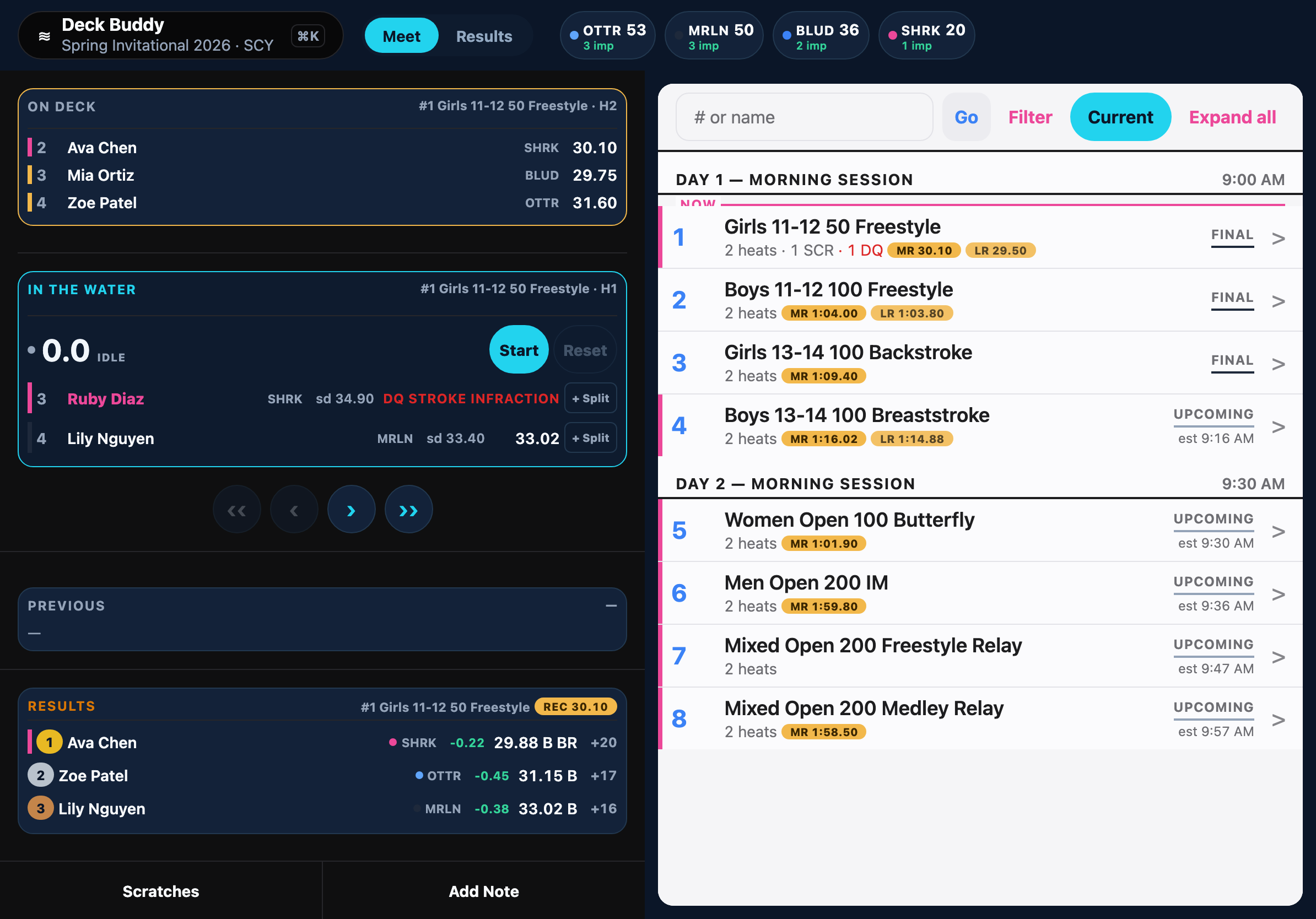The width and height of the screenshot is (1316, 919).
Task: Go to previous heat with left arrow
Action: (294, 509)
